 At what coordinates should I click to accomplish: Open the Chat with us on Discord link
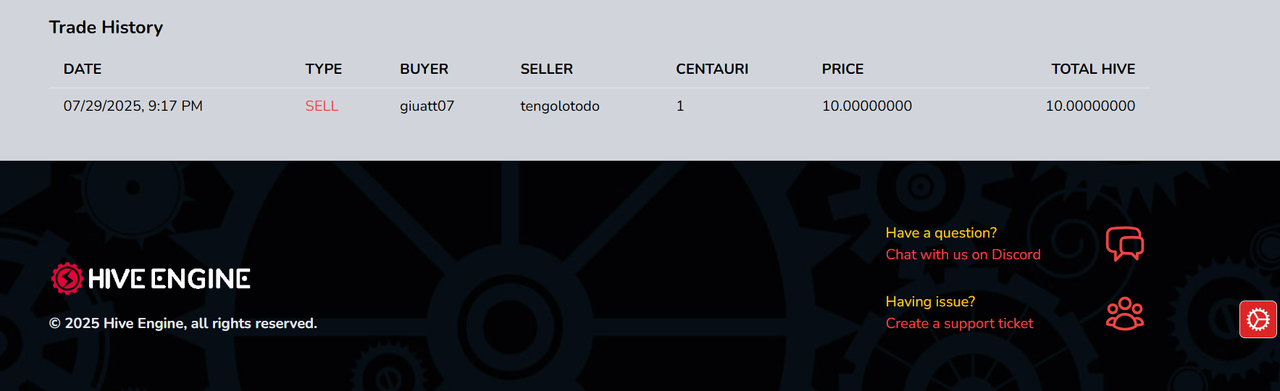coord(963,254)
